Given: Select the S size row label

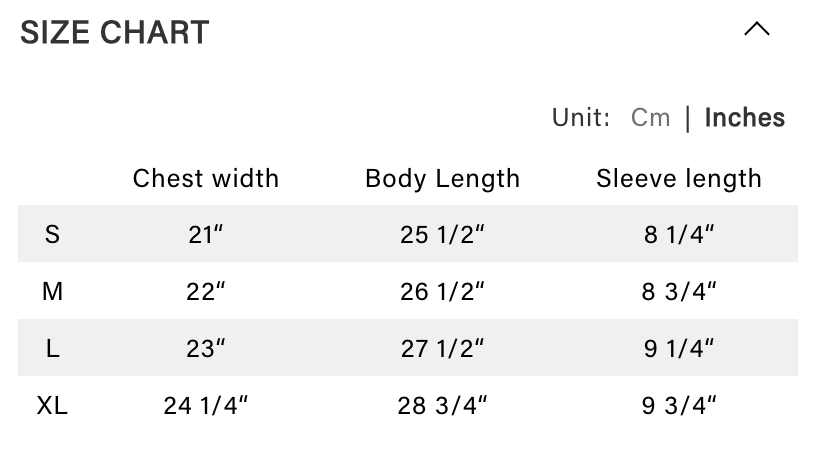Looking at the screenshot, I should pyautogui.click(x=53, y=235).
